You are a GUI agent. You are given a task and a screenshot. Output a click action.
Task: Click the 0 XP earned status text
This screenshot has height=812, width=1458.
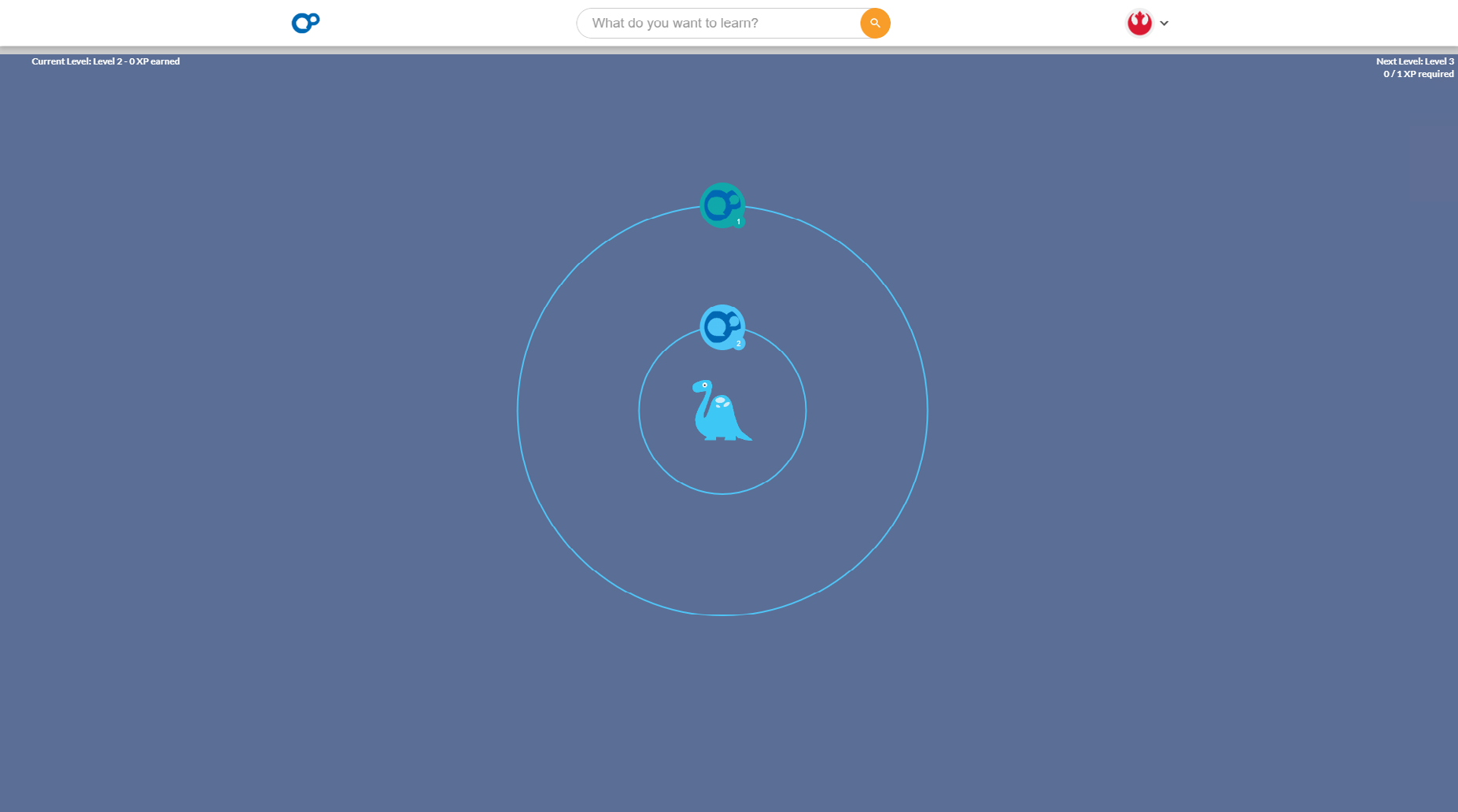coord(154,61)
